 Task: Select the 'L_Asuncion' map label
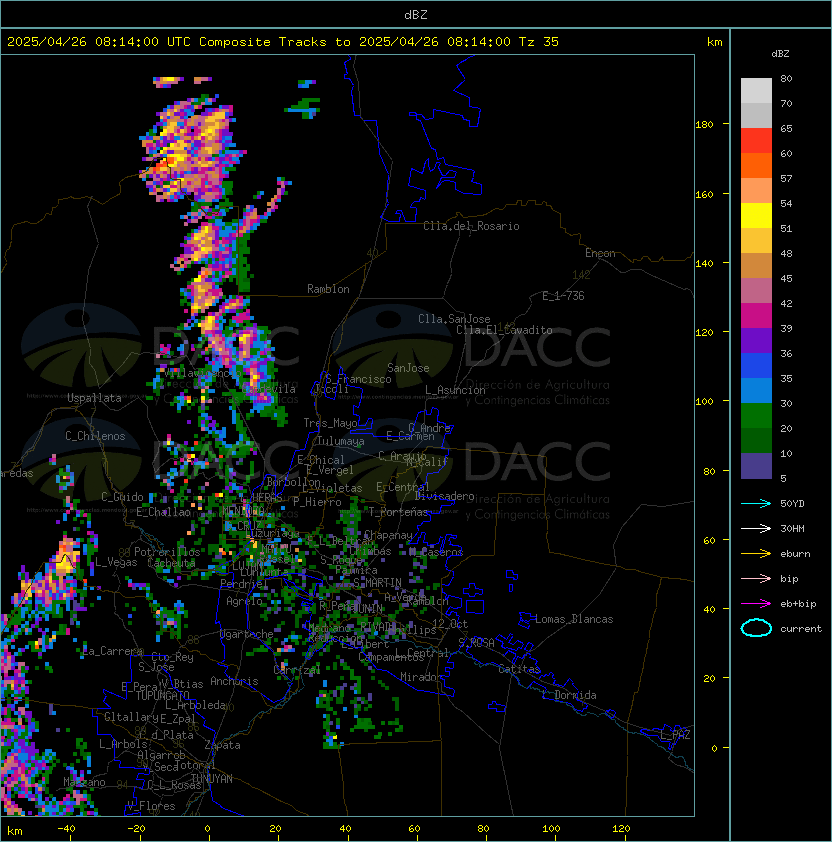tap(455, 390)
